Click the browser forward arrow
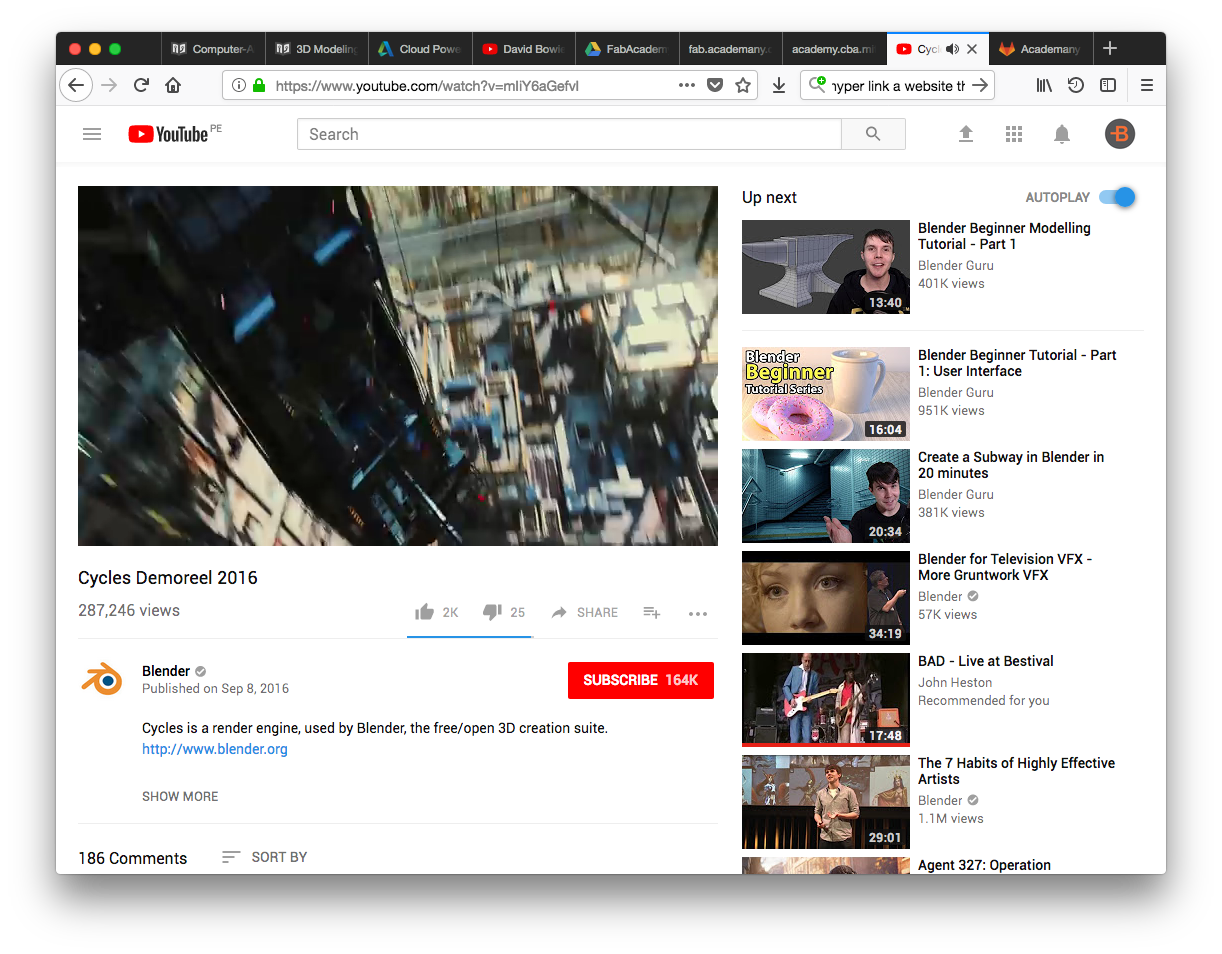Viewport: 1222px width, 954px height. 109,85
